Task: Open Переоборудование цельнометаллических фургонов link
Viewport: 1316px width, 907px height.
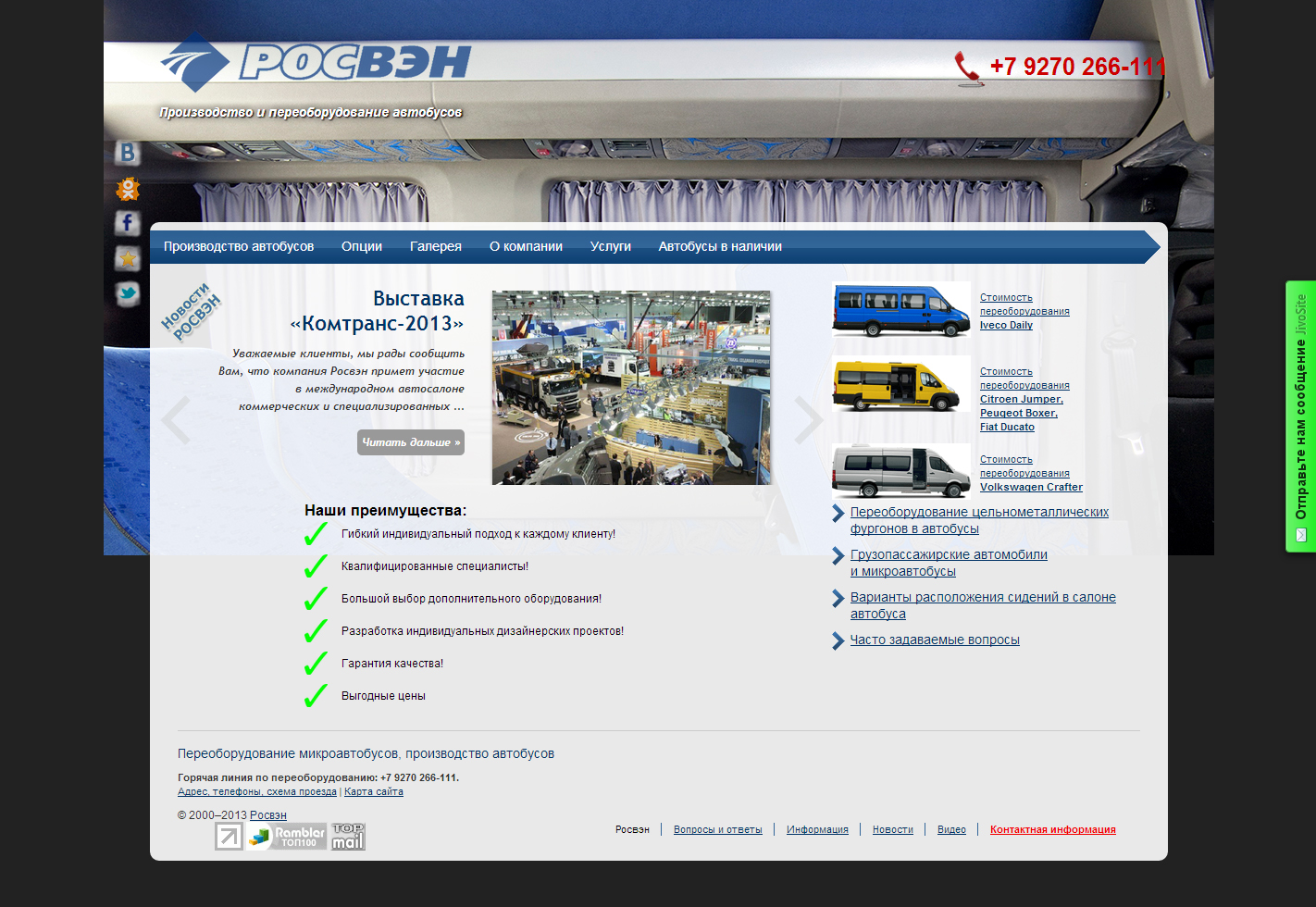Action: click(979, 520)
